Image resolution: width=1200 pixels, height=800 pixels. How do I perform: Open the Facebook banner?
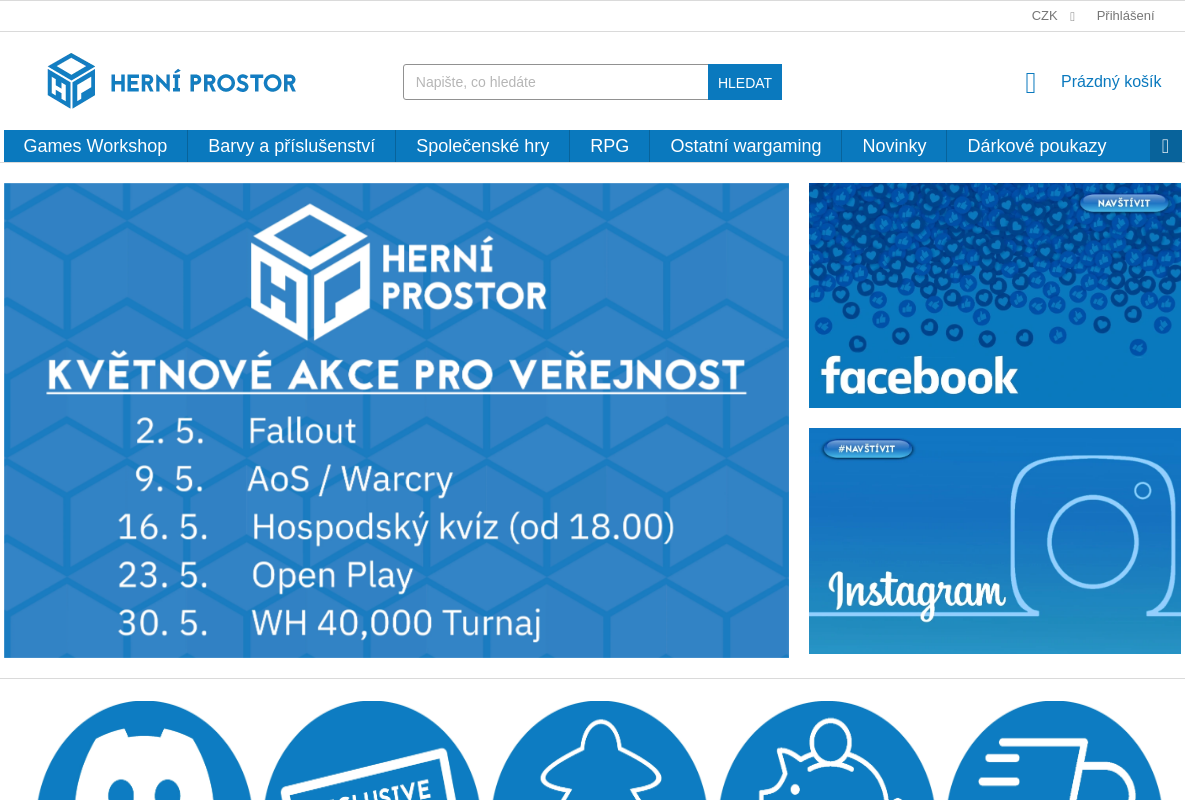995,295
